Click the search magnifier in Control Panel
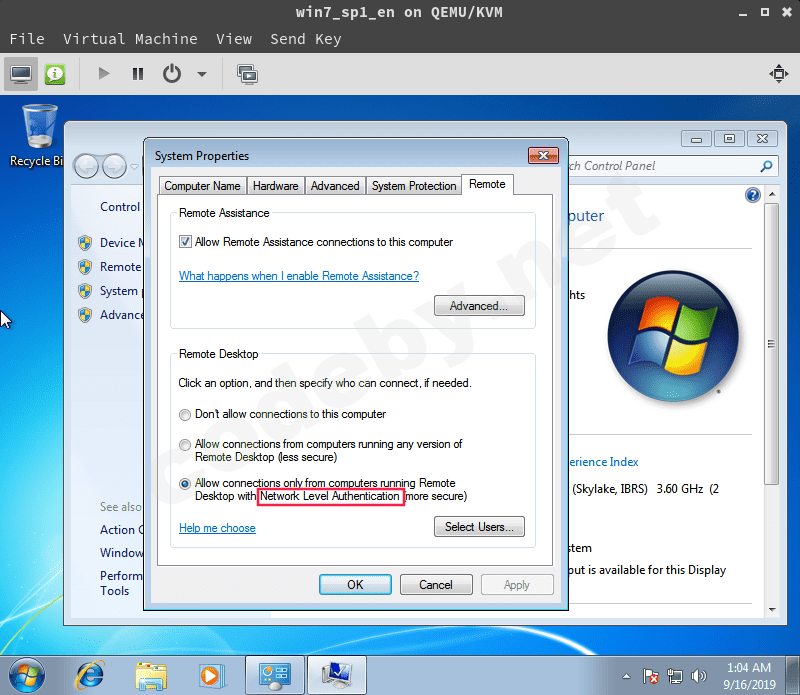The image size is (800, 695). 766,166
